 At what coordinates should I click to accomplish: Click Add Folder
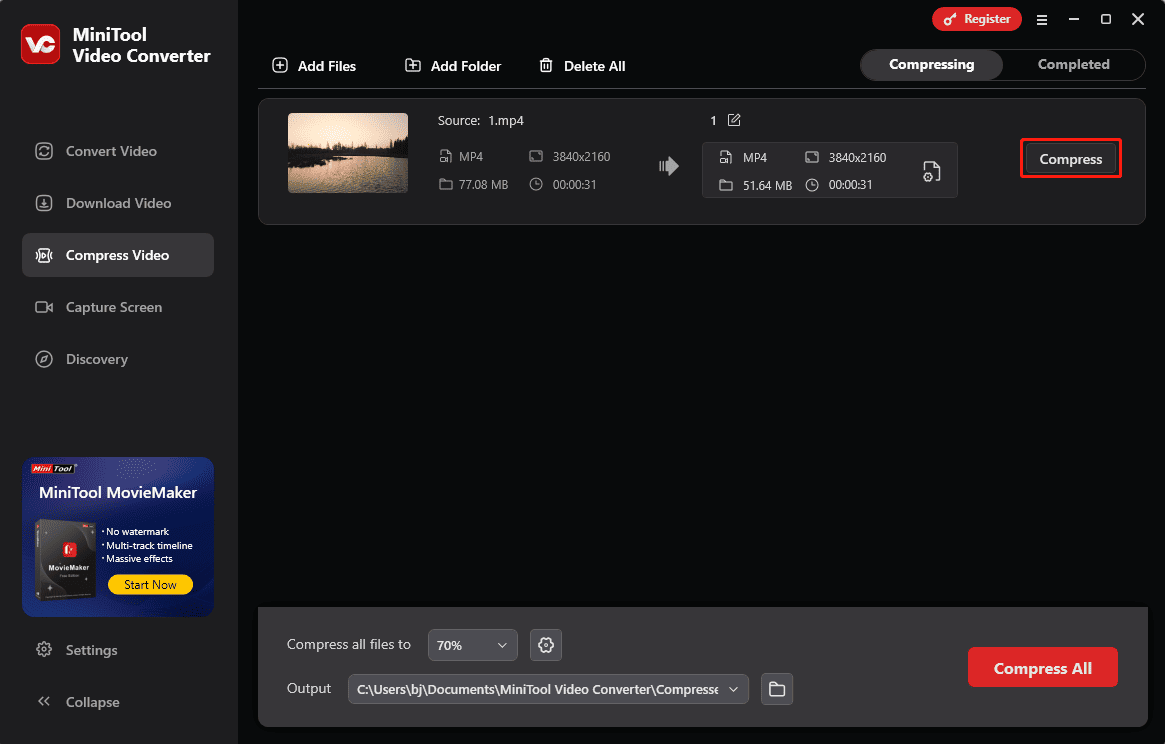[452, 65]
